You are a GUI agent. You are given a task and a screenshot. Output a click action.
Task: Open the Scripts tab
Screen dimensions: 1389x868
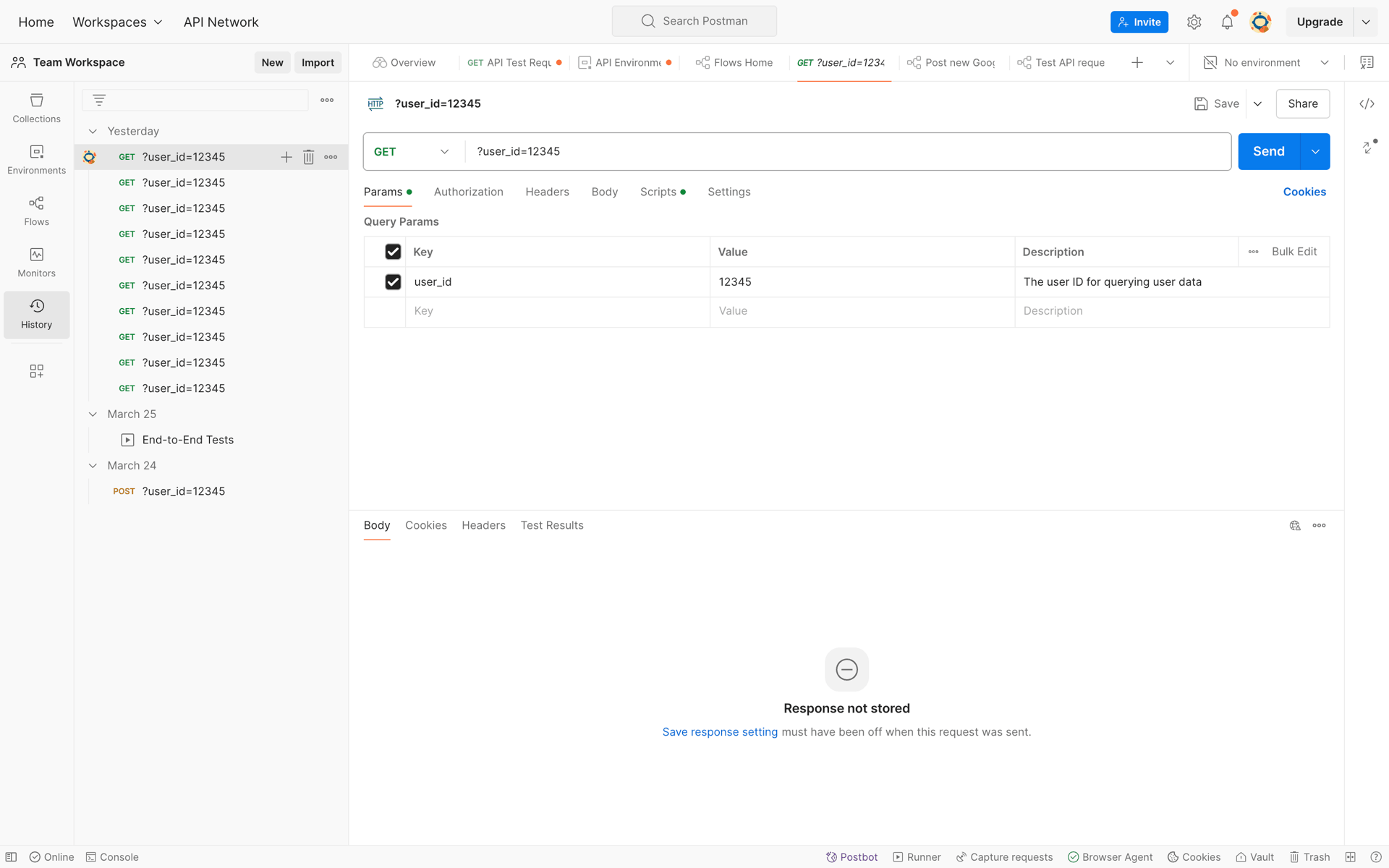[x=662, y=192]
